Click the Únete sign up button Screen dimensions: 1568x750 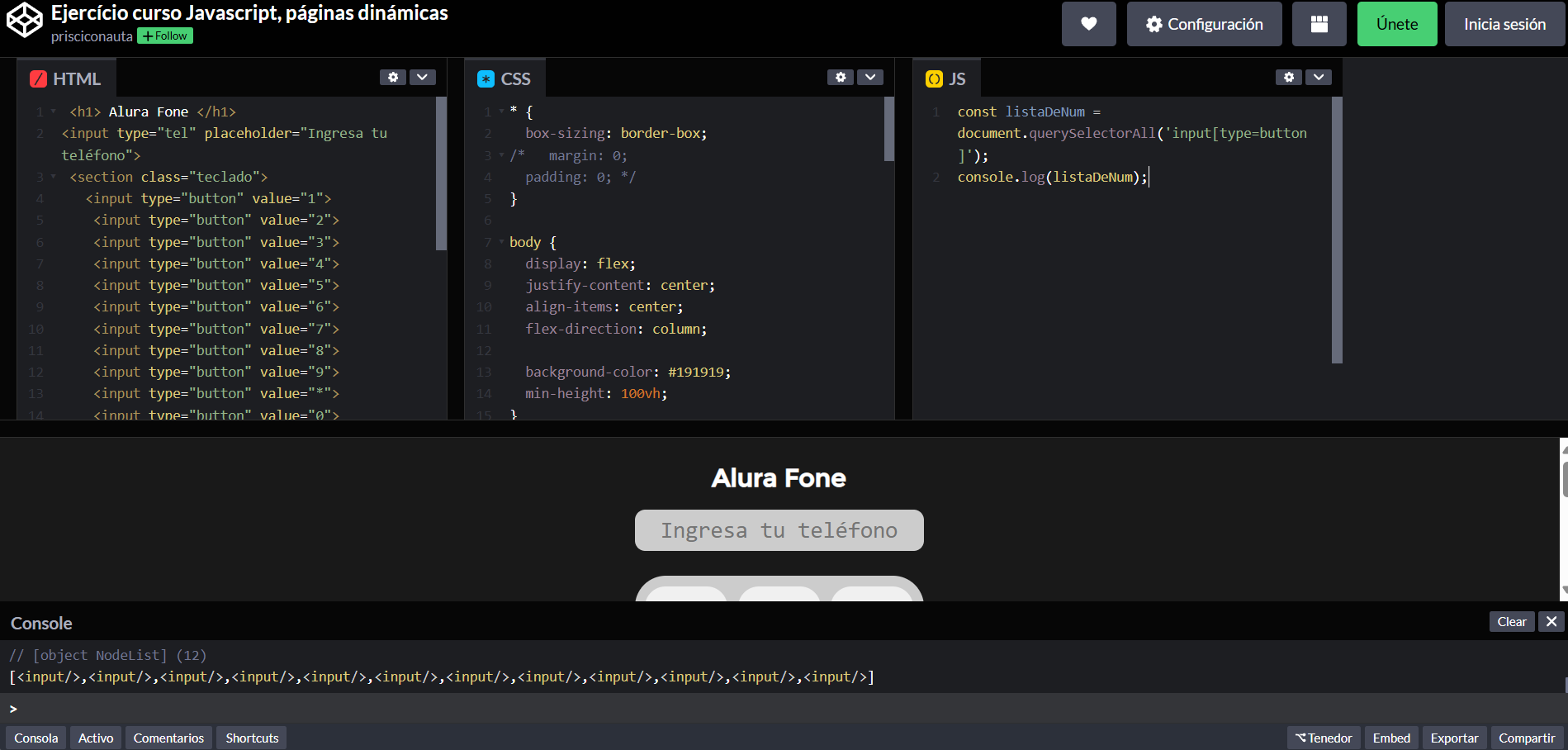coord(1397,24)
